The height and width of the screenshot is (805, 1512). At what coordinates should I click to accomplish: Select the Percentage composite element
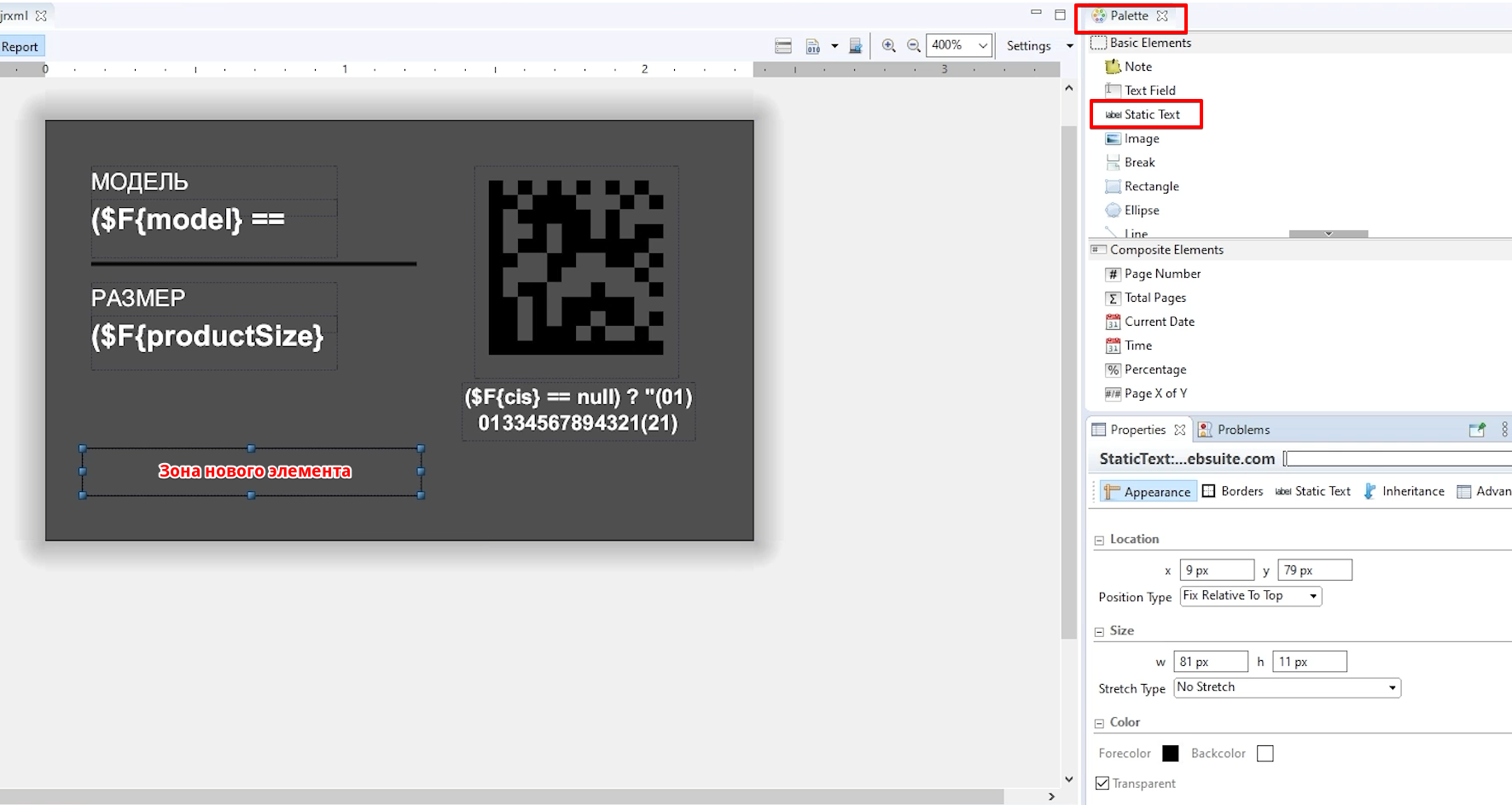pyautogui.click(x=1146, y=369)
